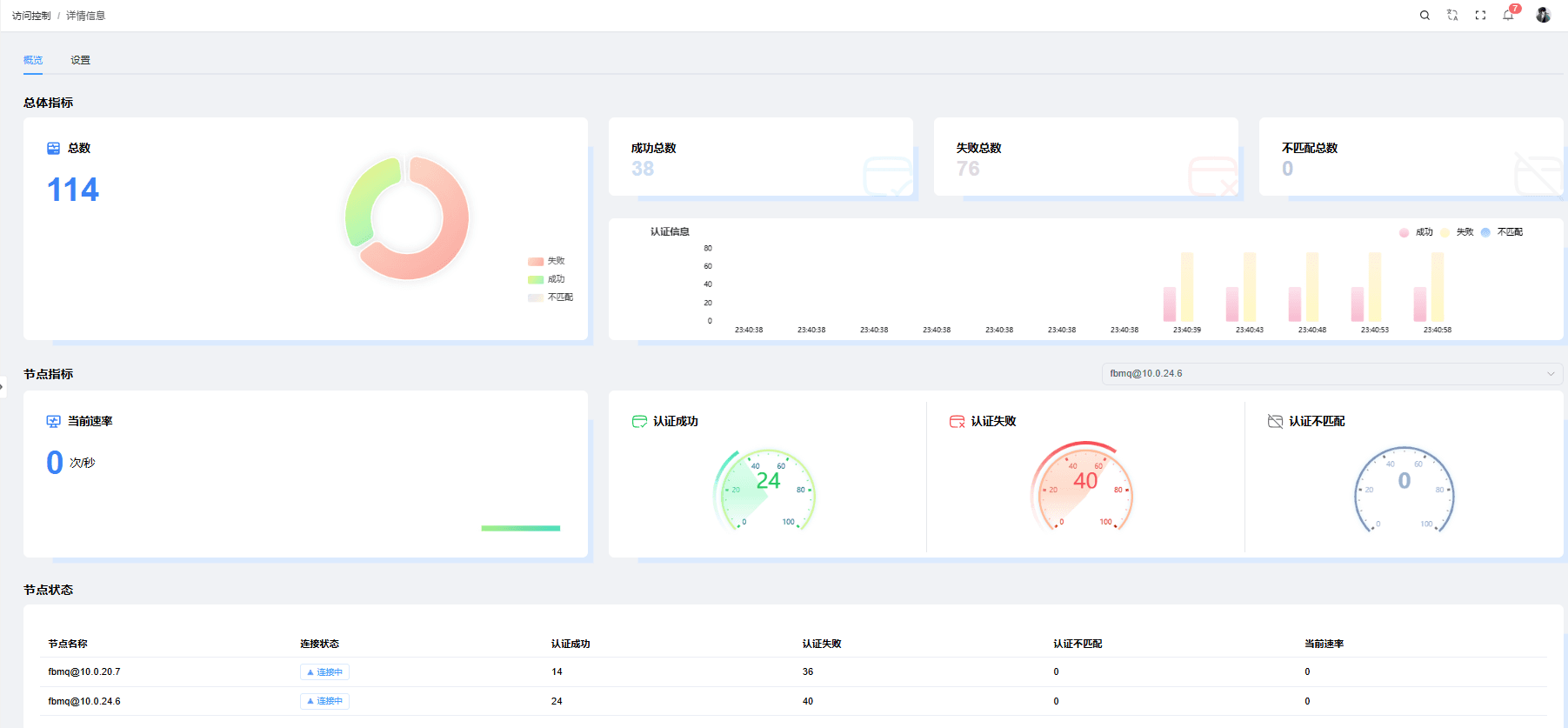Go to 访问控制 breadcrumb

[31, 16]
